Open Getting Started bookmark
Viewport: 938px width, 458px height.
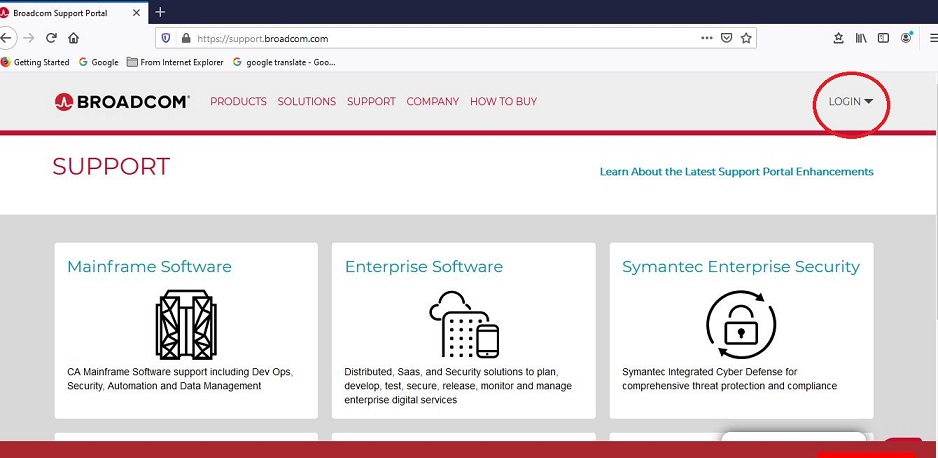35,62
